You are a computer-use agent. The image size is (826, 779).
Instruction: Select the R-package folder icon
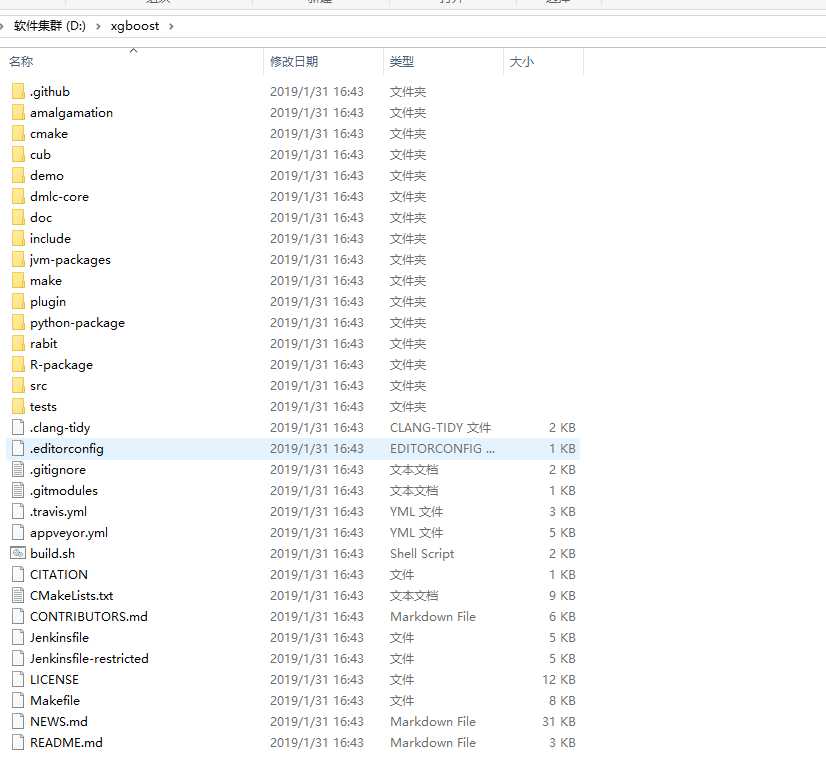[x=18, y=364]
